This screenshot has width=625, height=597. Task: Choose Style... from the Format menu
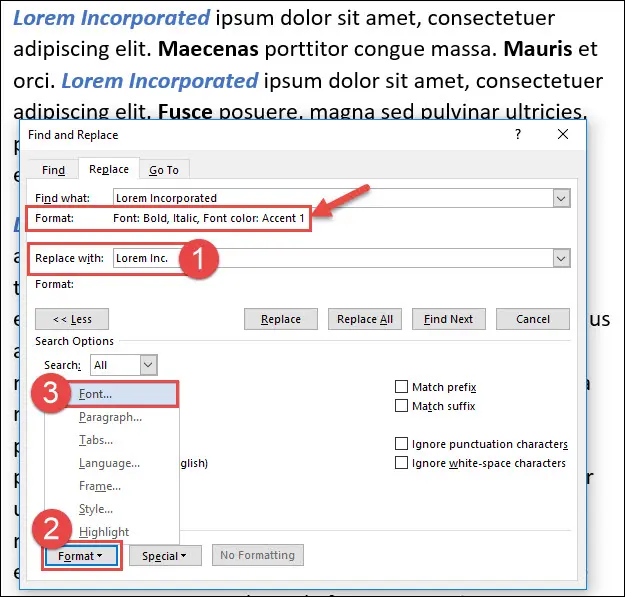coord(112,509)
